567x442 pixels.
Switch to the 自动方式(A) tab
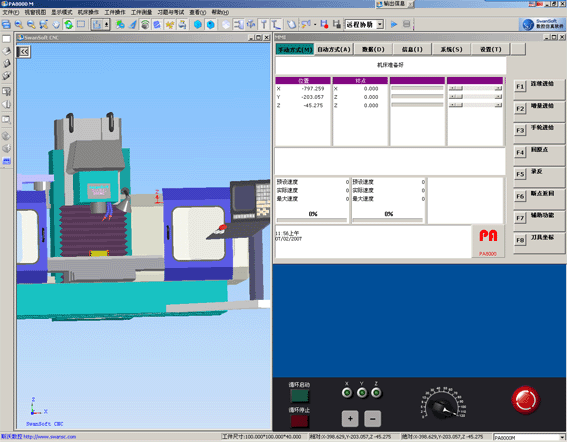point(334,50)
